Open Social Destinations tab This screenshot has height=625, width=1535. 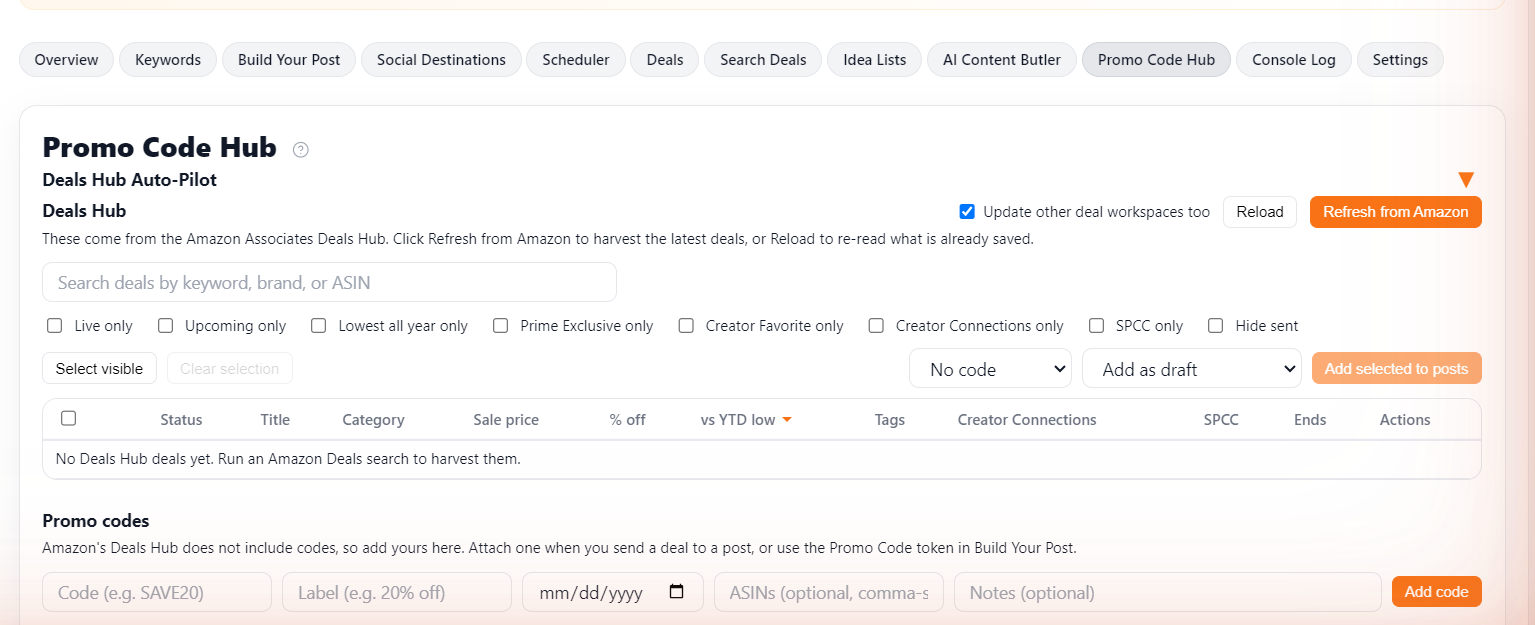pyautogui.click(x=441, y=60)
